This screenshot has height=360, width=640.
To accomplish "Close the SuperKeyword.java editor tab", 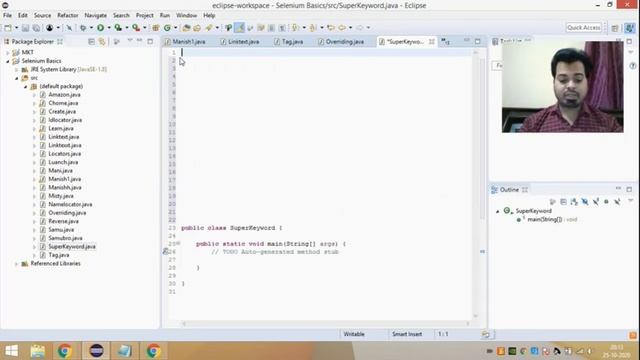I will pos(431,42).
